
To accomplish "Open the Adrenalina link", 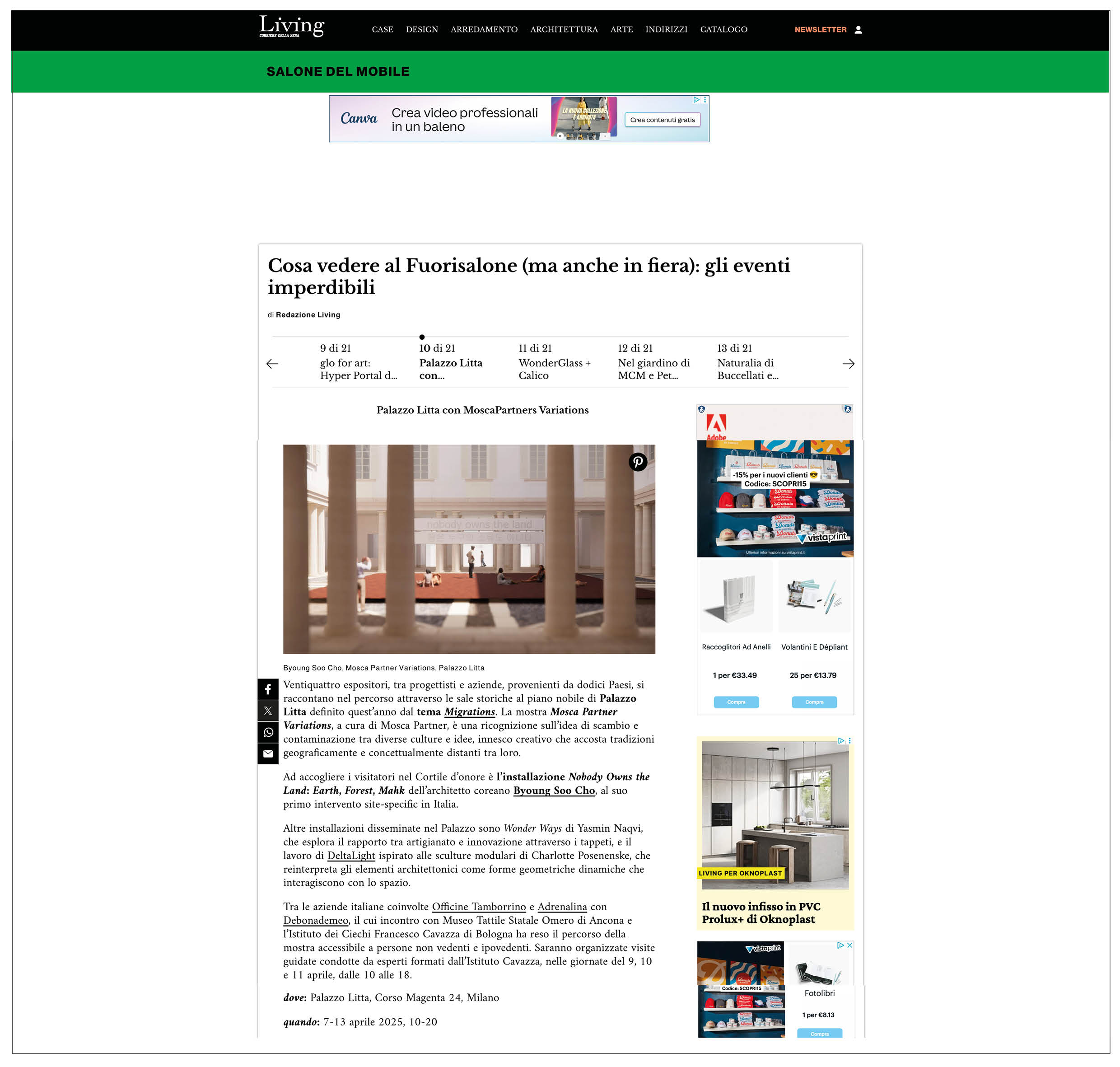I will click(562, 907).
